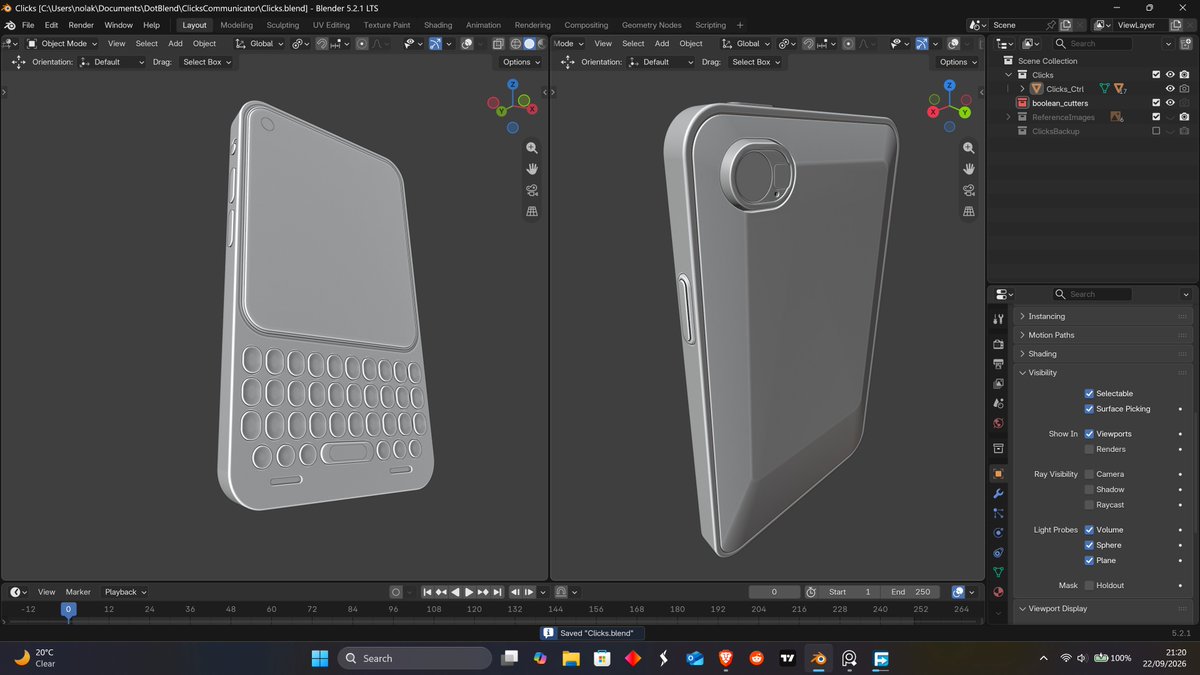Image resolution: width=1200 pixels, height=675 pixels.
Task: Open the Tool properties tab
Action: [997, 319]
